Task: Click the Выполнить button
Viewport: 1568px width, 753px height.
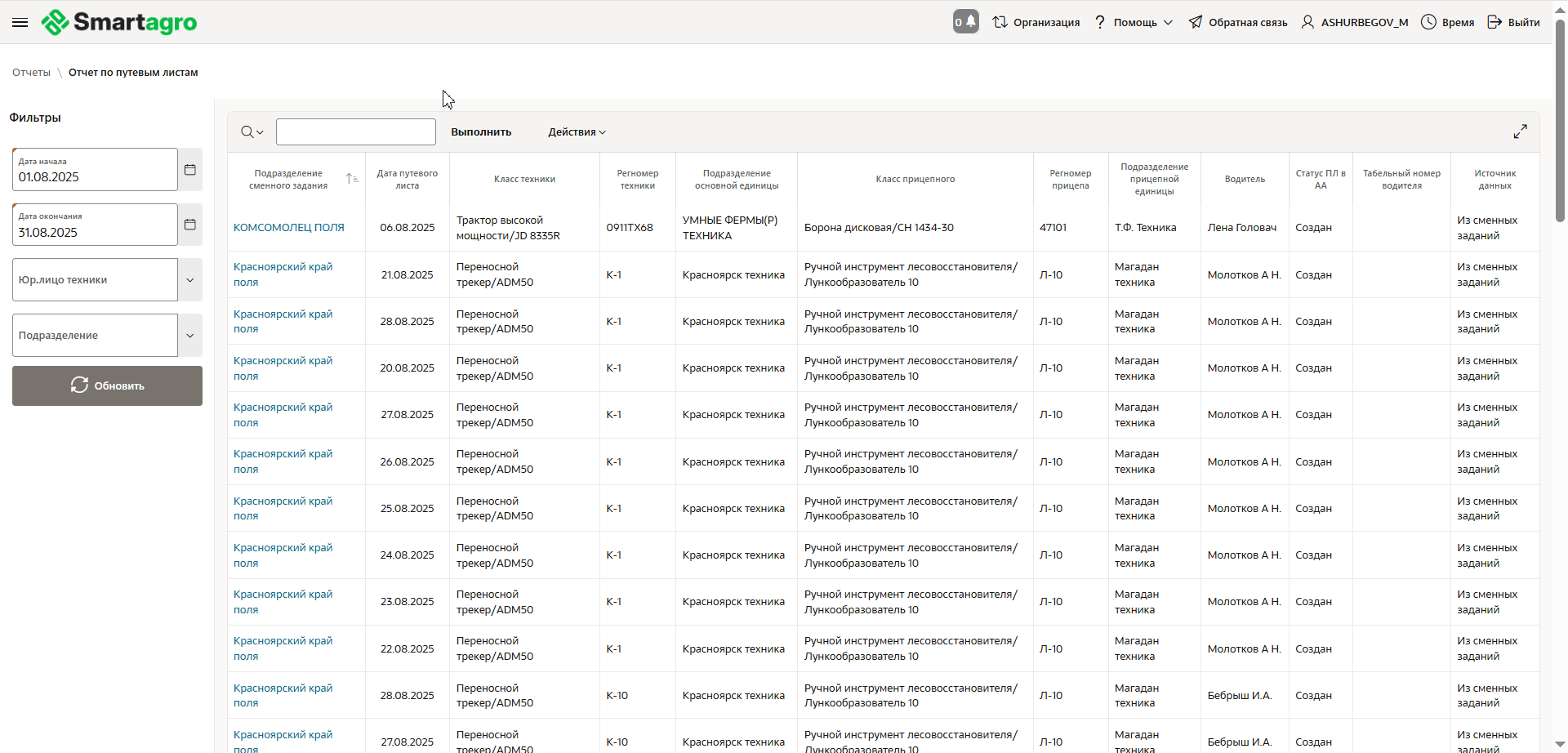Action: click(x=481, y=132)
